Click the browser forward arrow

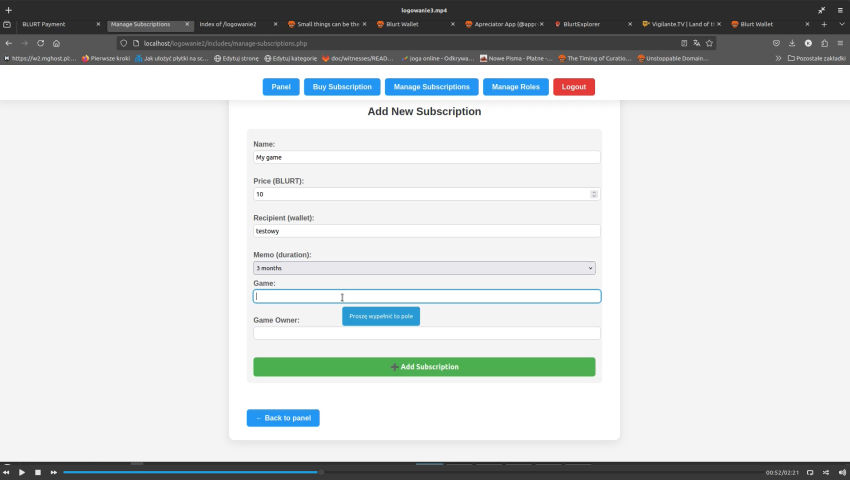pyautogui.click(x=24, y=43)
